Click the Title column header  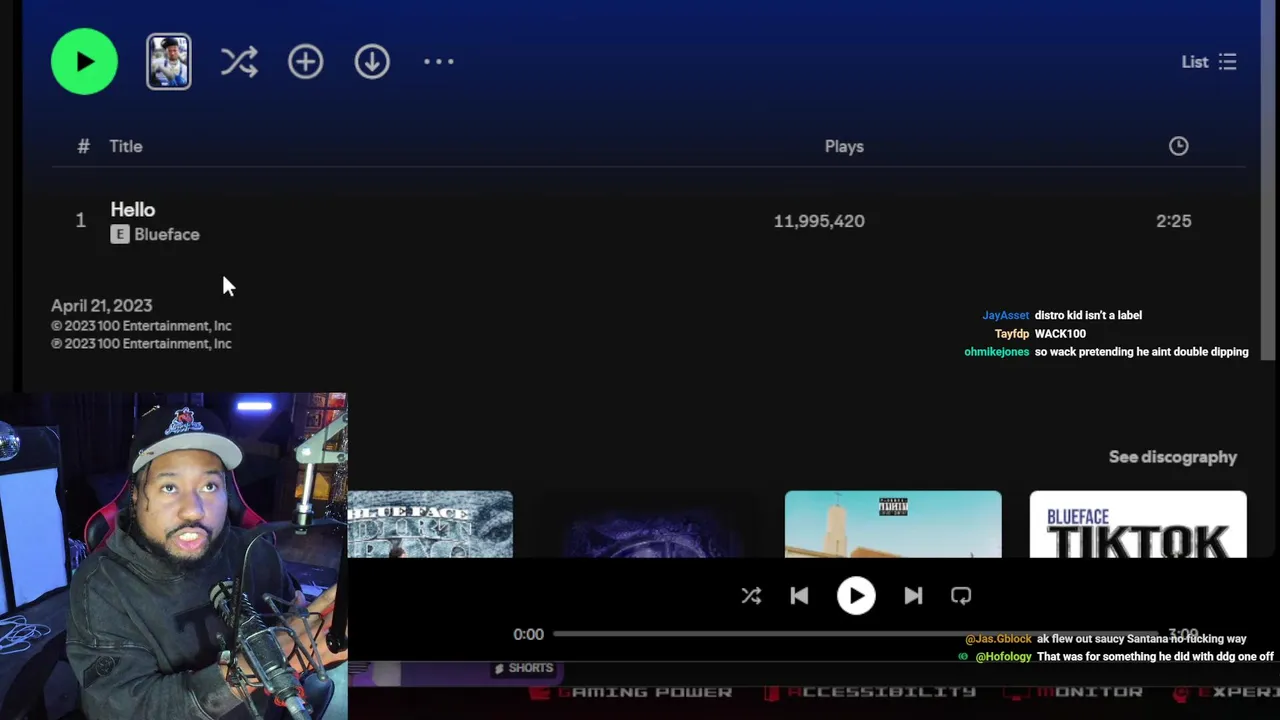[126, 146]
